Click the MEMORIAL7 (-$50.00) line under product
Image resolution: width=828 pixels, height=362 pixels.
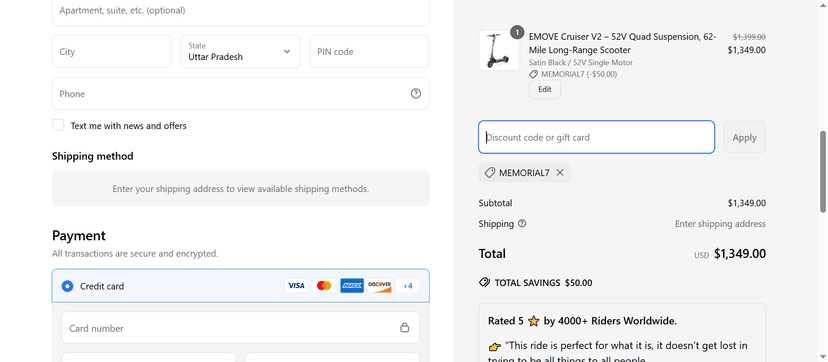pos(573,74)
